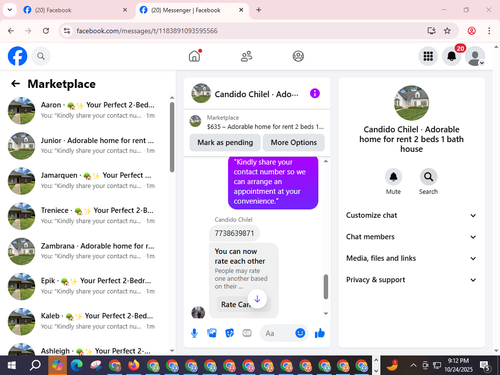Viewport: 500px width, 375px height.
Task: Expand the Privacy & support section
Action: point(411,280)
